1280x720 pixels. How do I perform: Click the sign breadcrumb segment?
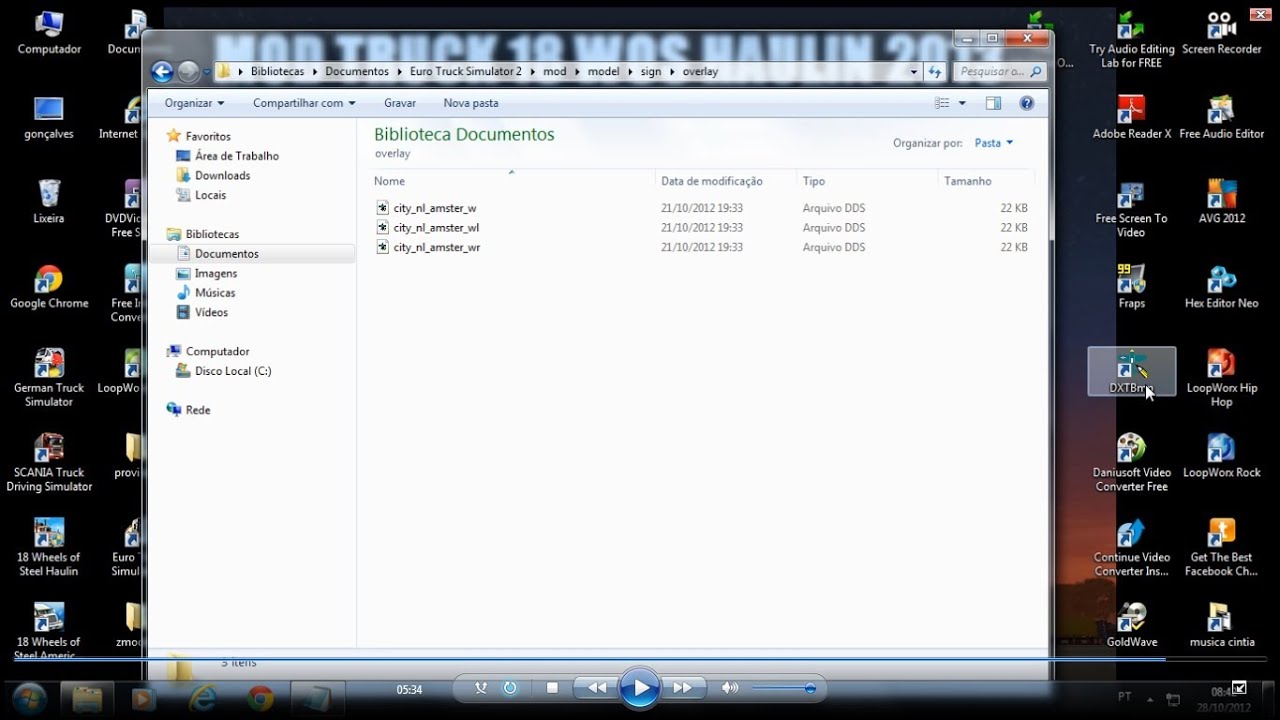tap(651, 72)
